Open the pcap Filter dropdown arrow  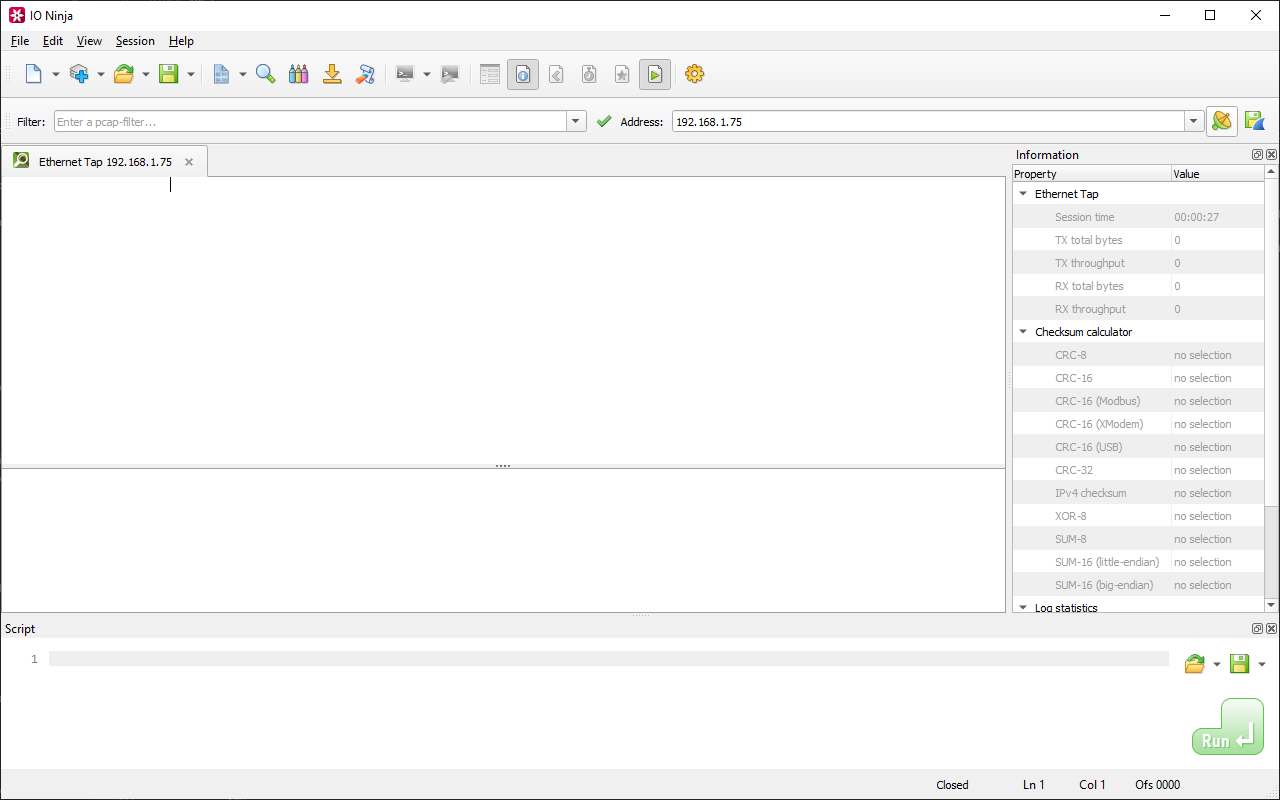[x=576, y=121]
